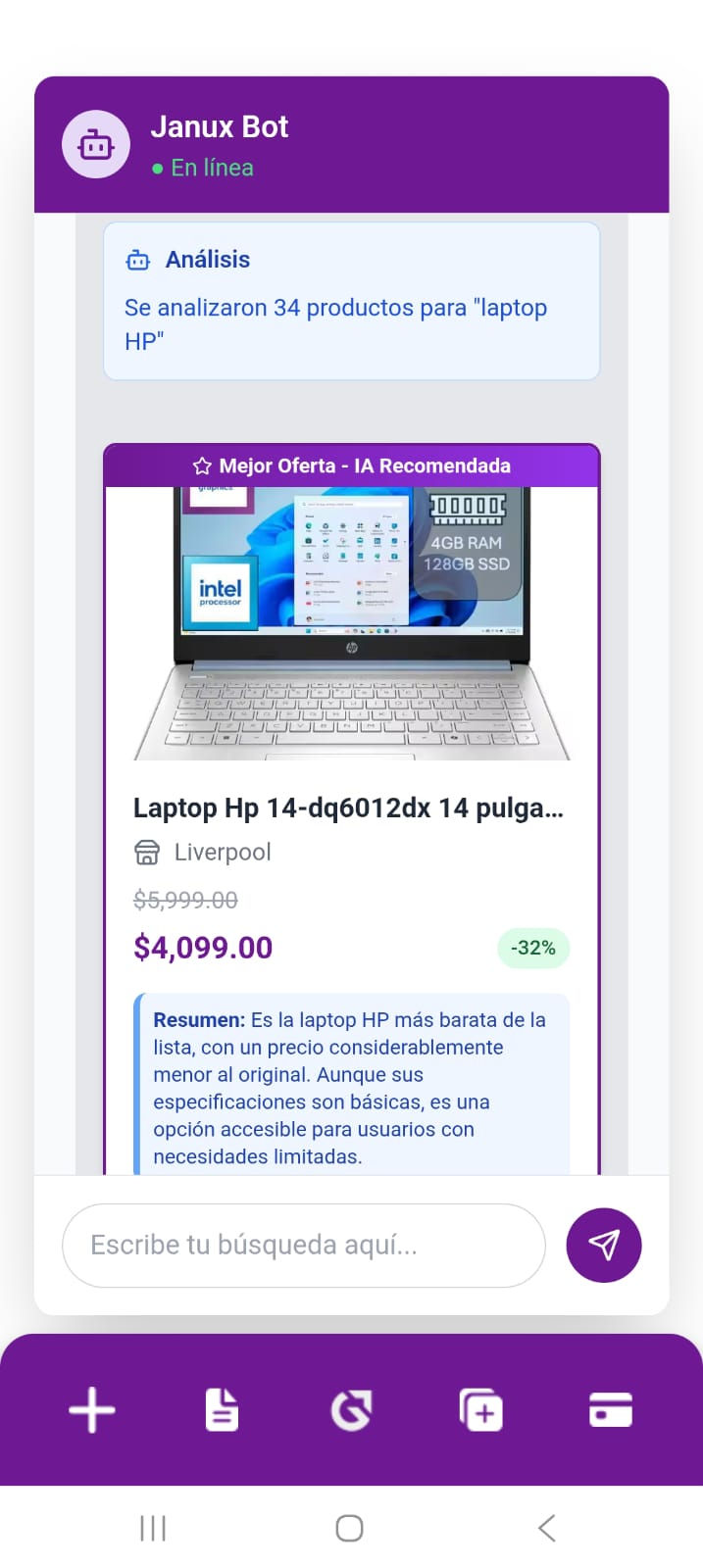Image resolution: width=703 pixels, height=1568 pixels.
Task: Tap the small robot icon beside Análisis
Action: click(138, 260)
